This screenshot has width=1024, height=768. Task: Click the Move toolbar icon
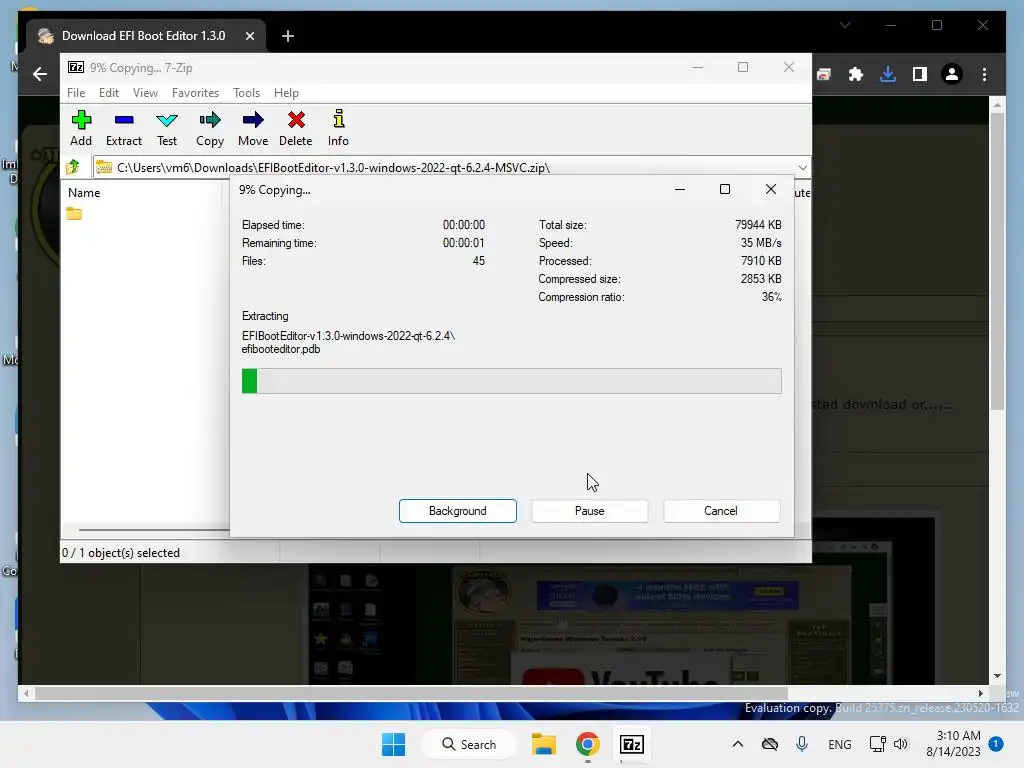point(253,127)
